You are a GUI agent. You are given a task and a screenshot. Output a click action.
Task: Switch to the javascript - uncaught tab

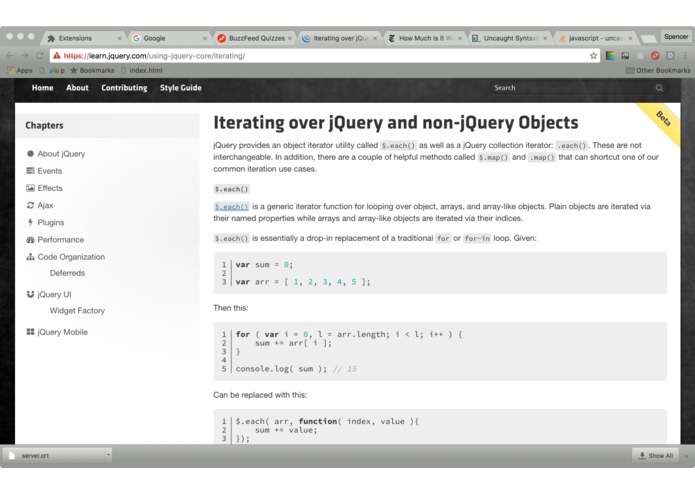(x=595, y=39)
